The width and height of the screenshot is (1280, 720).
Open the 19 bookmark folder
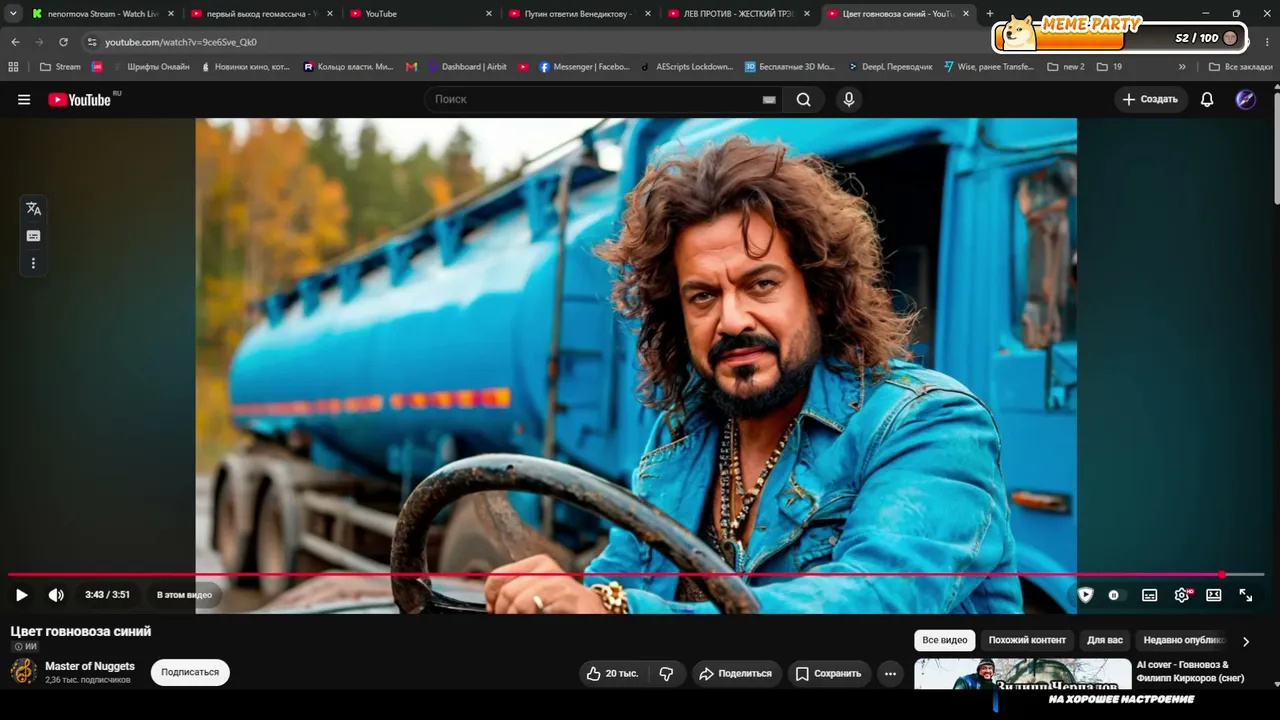pyautogui.click(x=1109, y=67)
